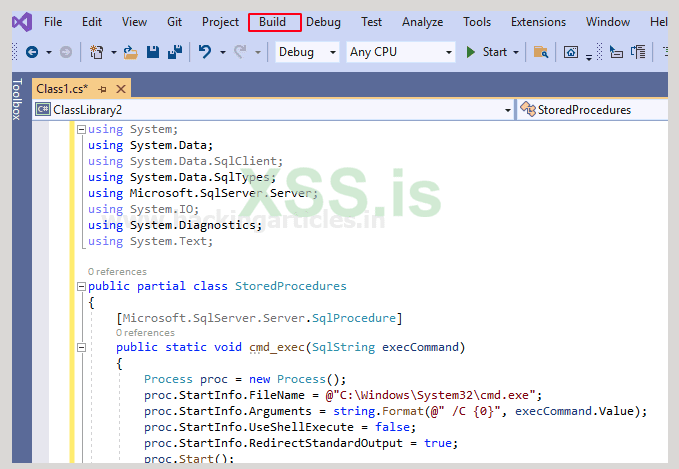Open the Edit menu

tap(92, 22)
